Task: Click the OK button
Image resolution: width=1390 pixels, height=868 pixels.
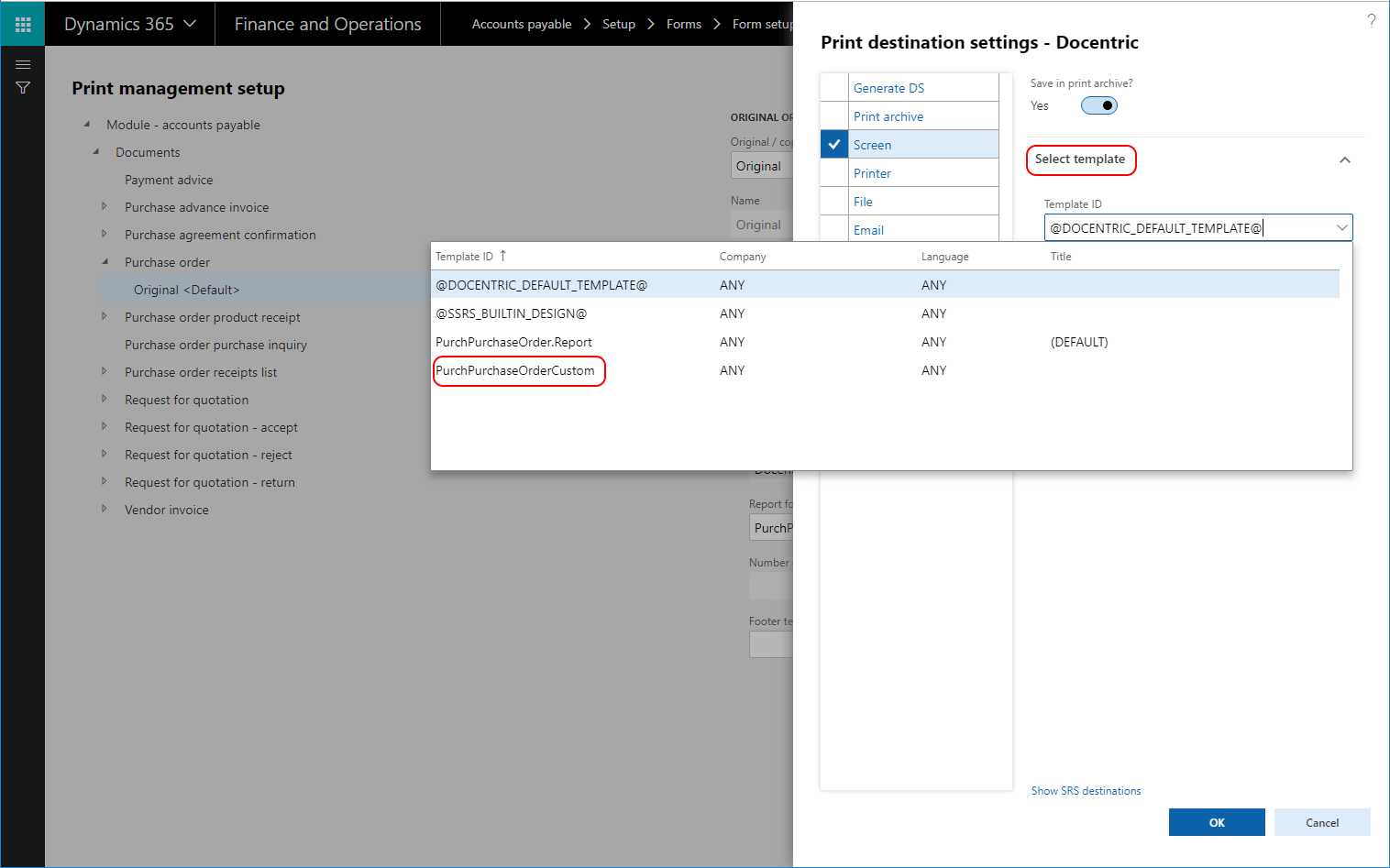Action: pos(1217,822)
